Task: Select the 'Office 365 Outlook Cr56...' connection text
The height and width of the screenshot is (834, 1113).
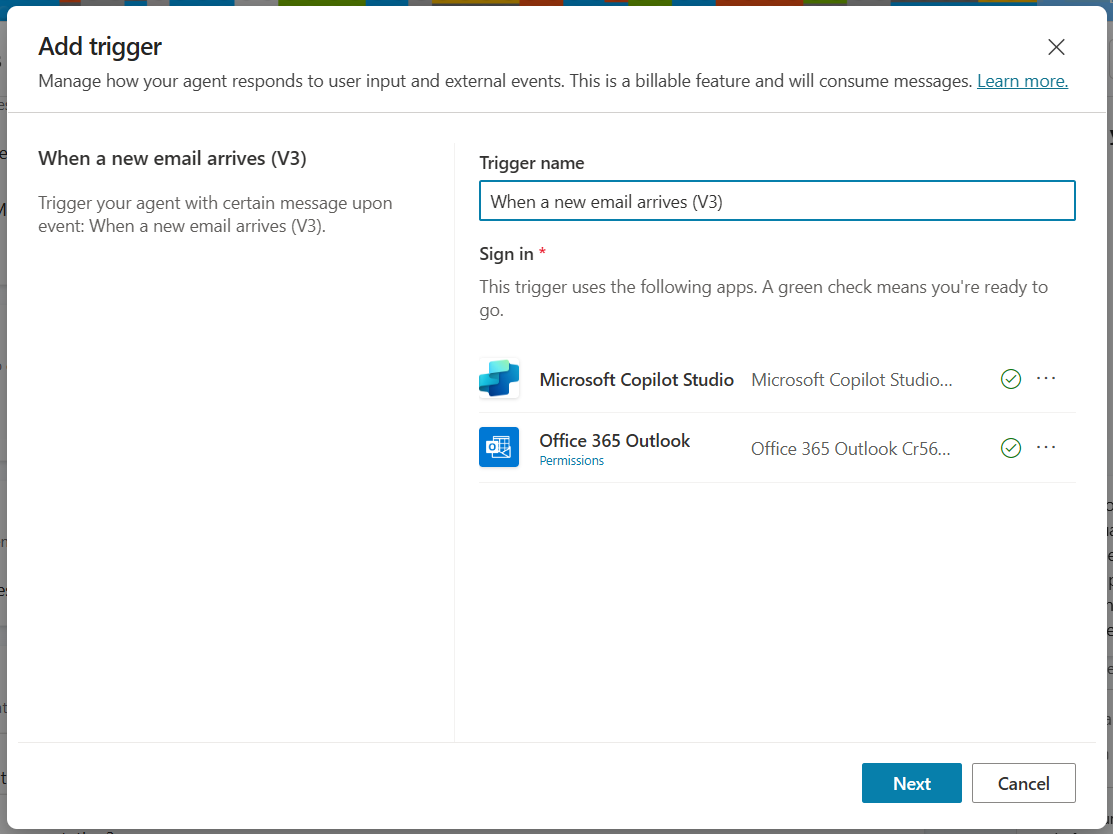Action: pos(850,449)
